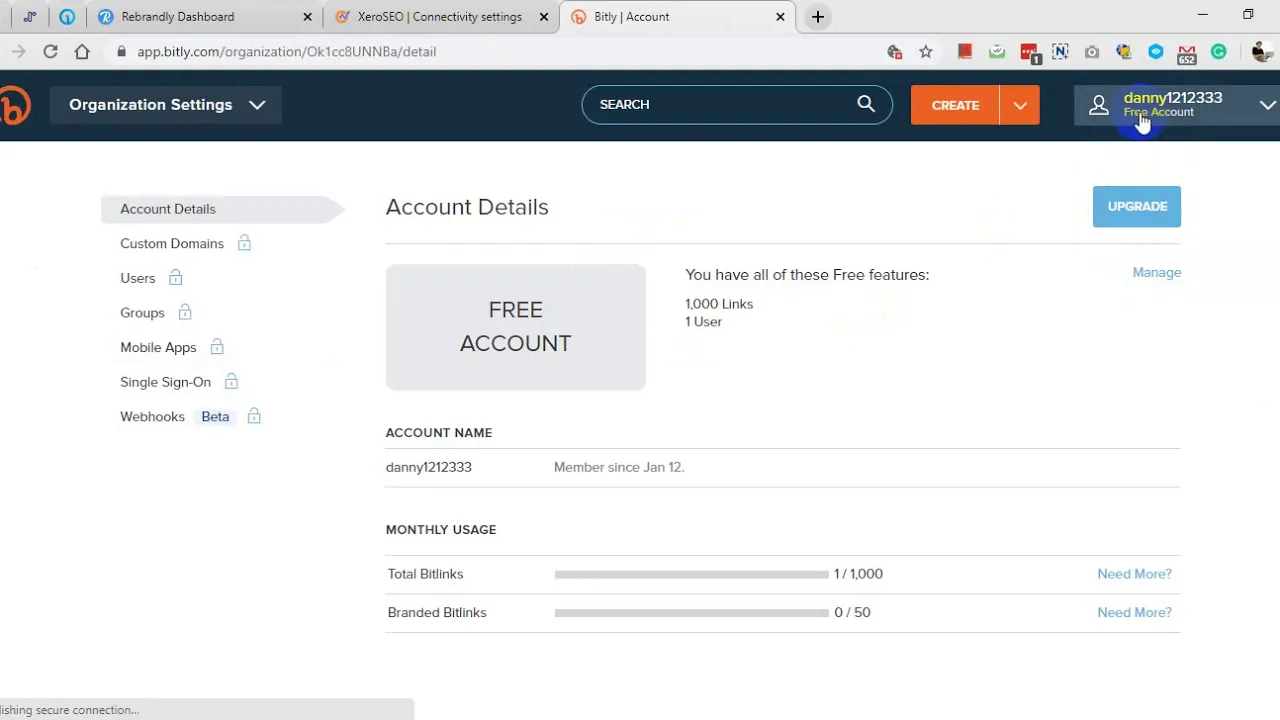Click the user profile silhouette icon

(x=1098, y=105)
